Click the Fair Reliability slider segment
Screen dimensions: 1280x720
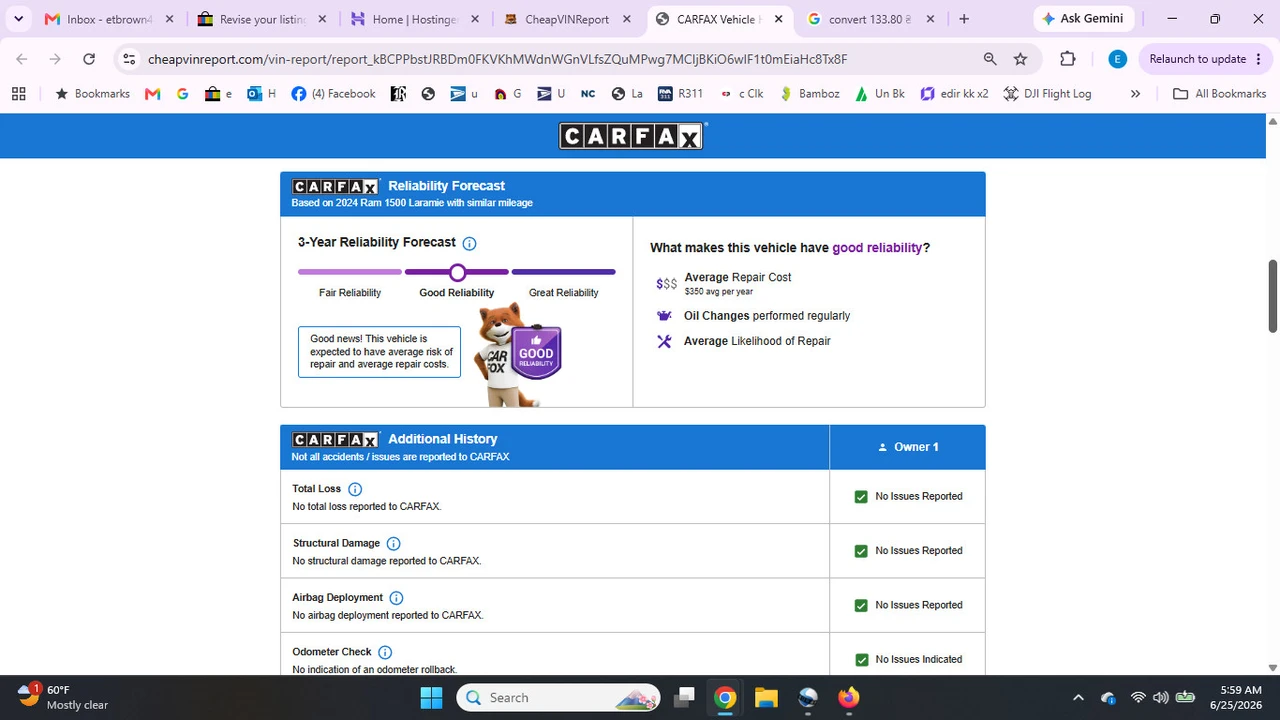[350, 272]
